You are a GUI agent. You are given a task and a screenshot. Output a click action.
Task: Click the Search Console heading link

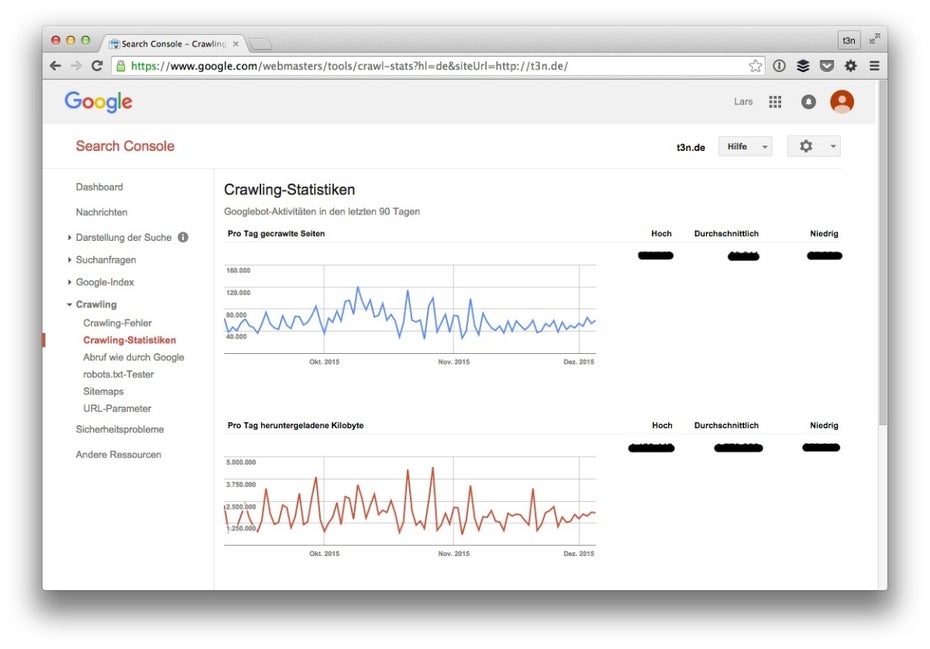125,146
